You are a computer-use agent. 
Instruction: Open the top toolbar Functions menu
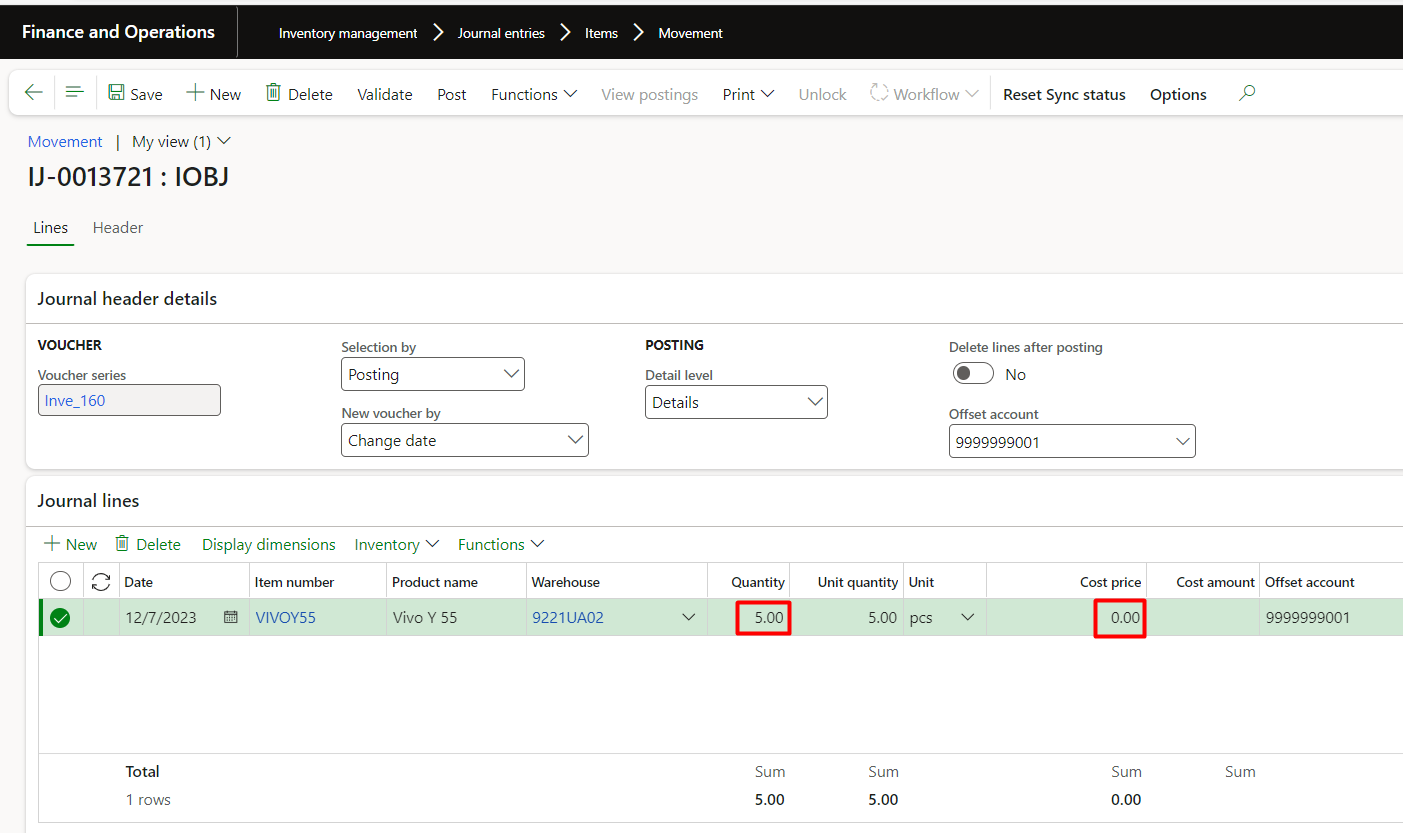533,94
